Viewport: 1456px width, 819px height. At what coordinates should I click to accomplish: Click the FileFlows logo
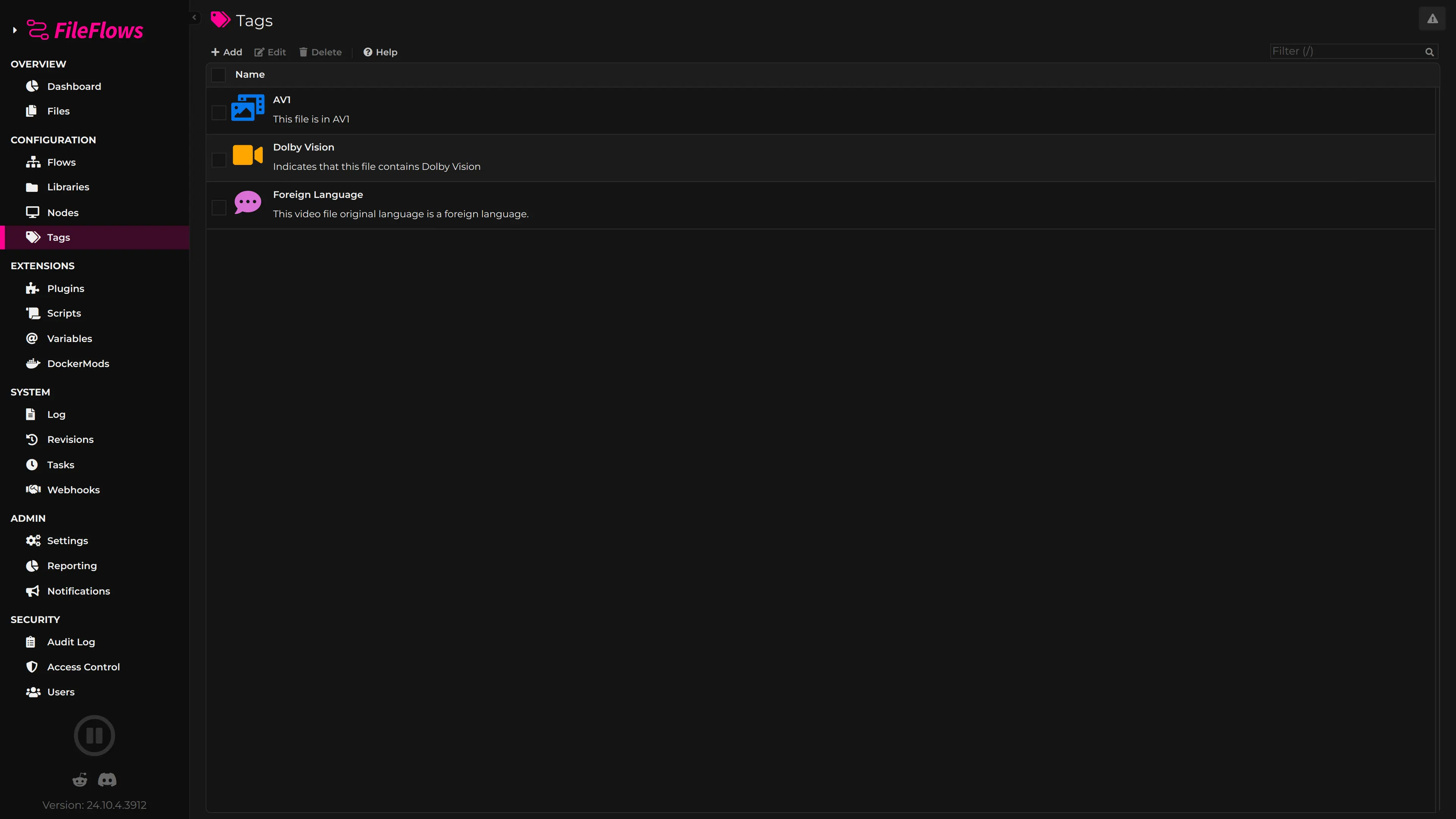click(x=85, y=30)
